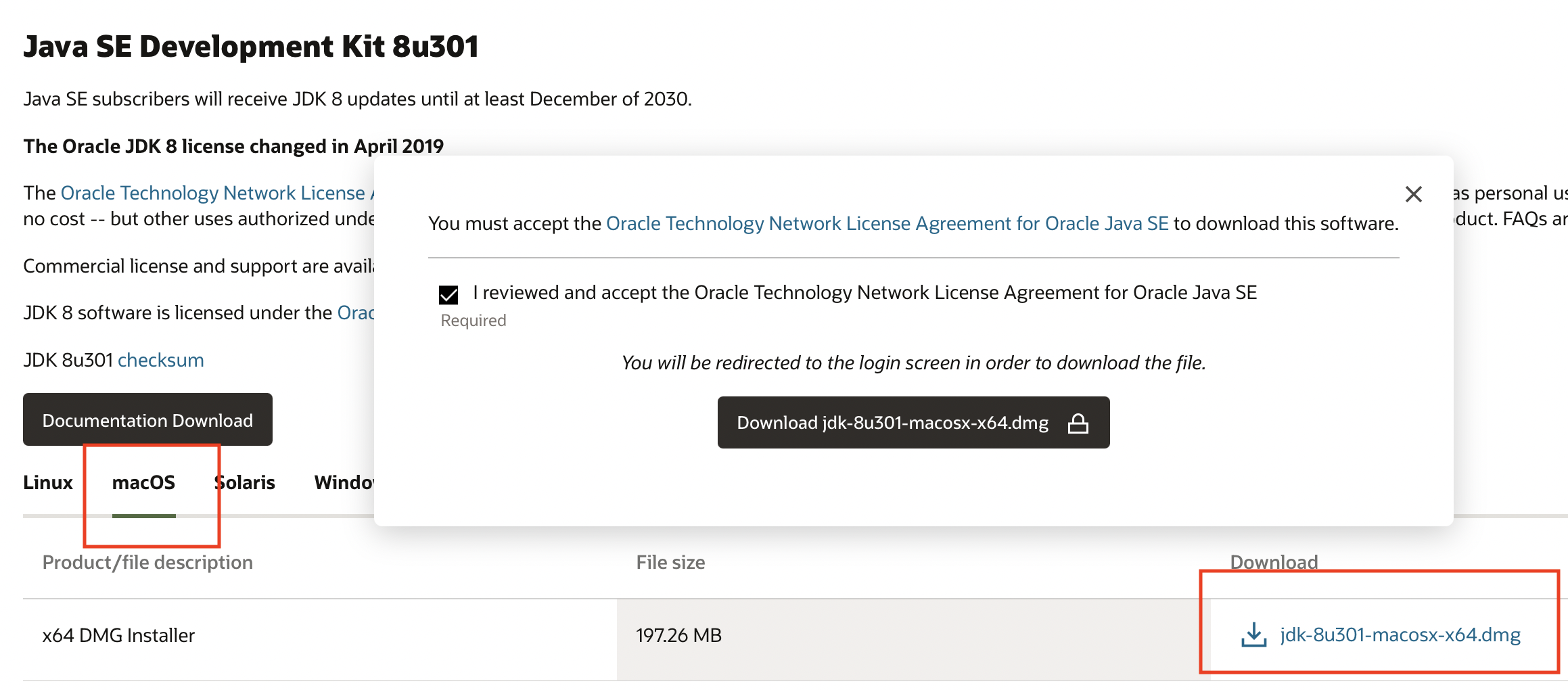Switch to the Windows tab

coord(344,482)
